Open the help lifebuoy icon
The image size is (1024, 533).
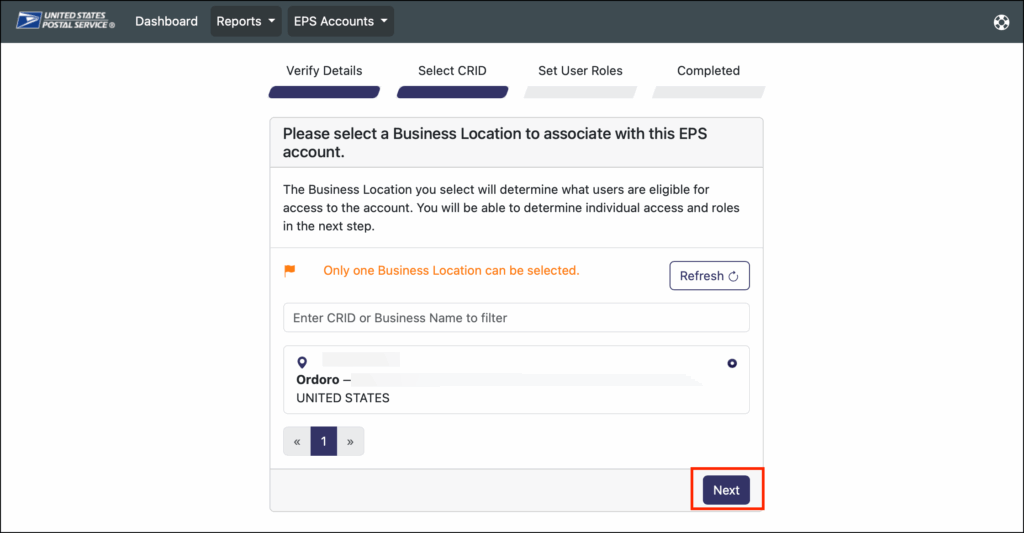[1001, 22]
